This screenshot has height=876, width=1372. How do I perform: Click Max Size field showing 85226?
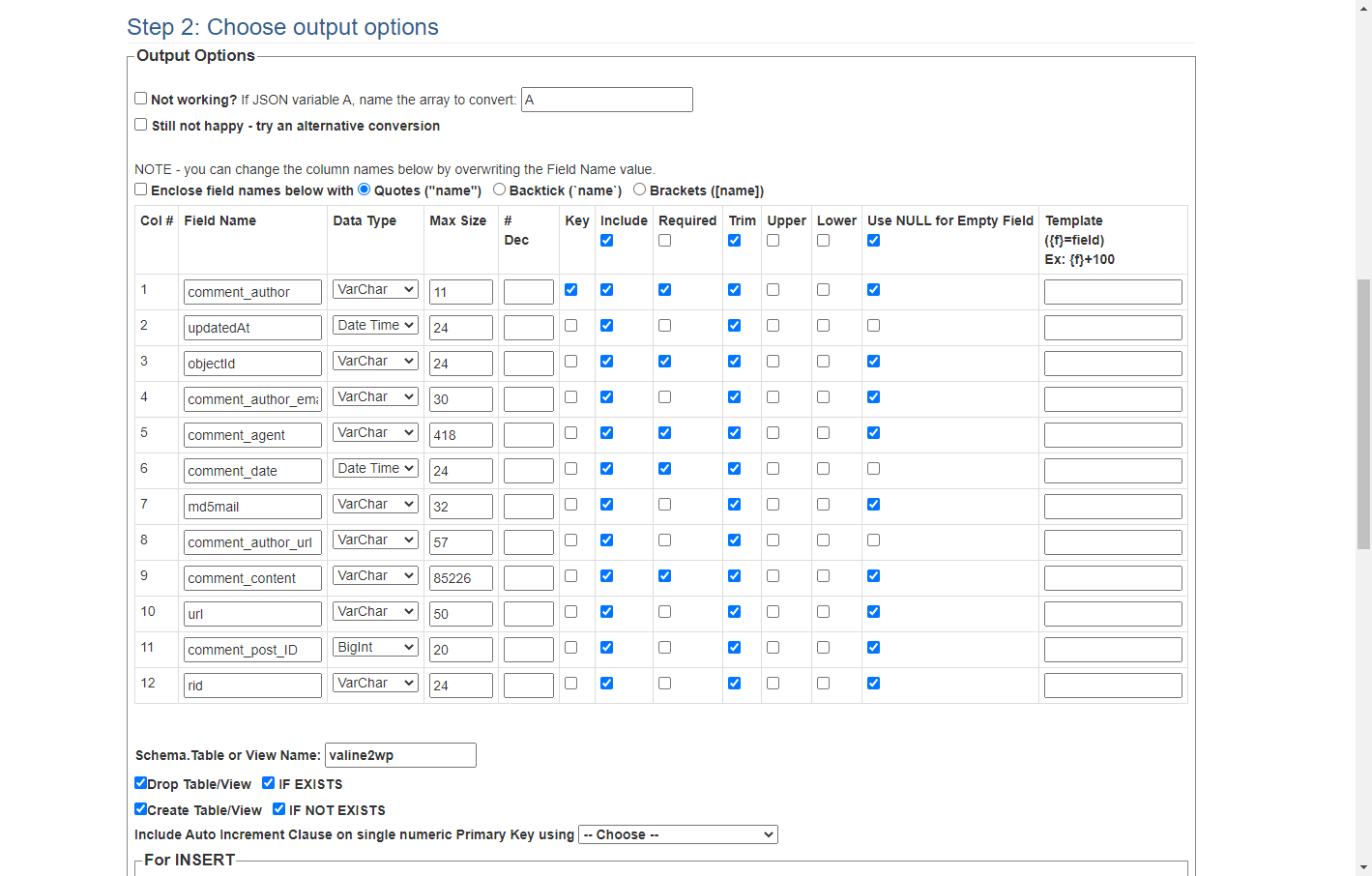(x=461, y=578)
